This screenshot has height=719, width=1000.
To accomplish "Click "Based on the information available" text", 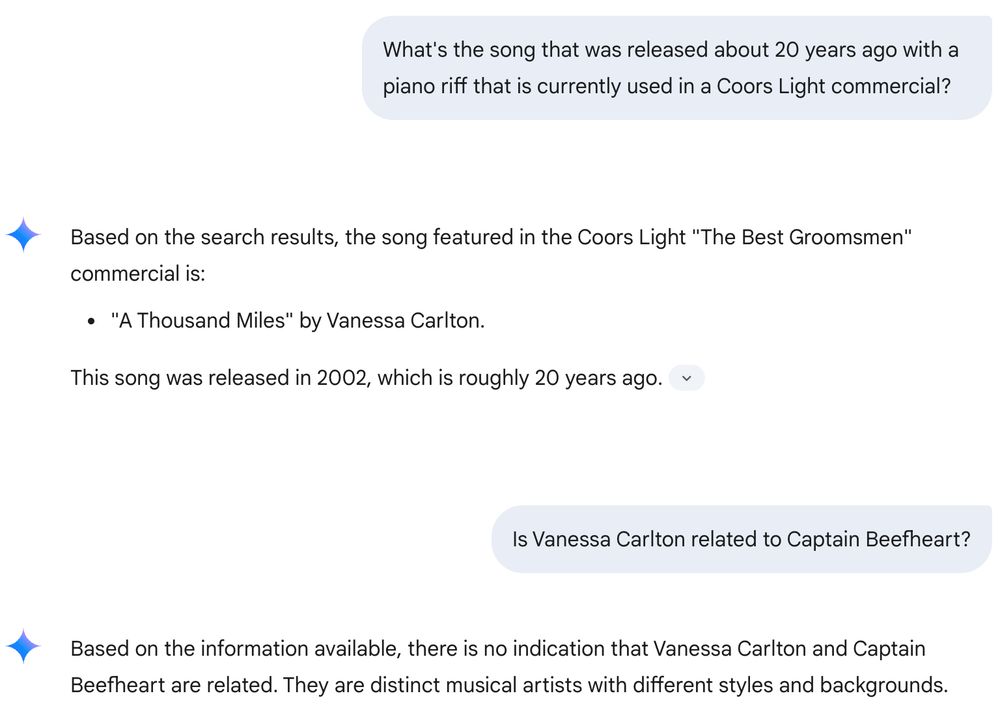I will 236,649.
